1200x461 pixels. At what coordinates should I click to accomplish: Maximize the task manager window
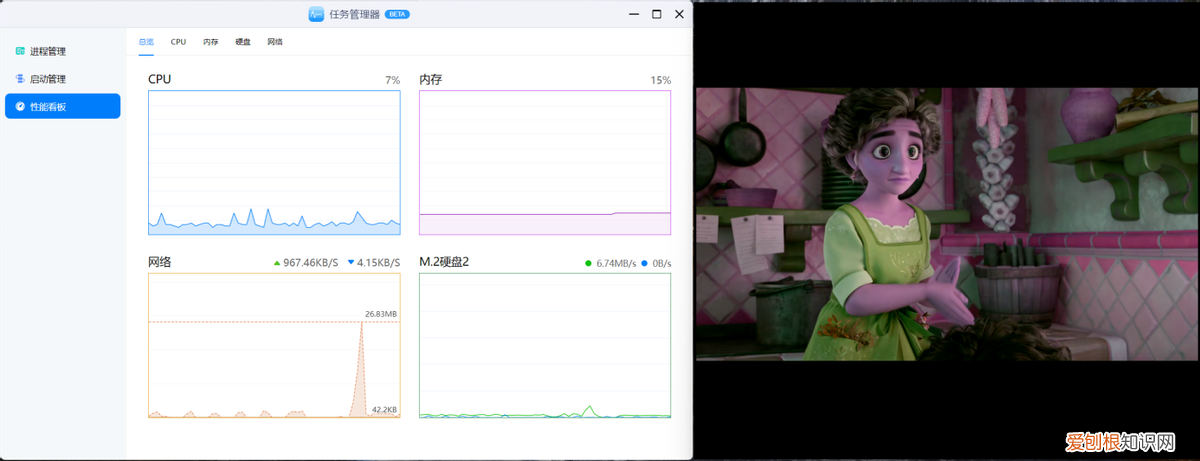656,14
